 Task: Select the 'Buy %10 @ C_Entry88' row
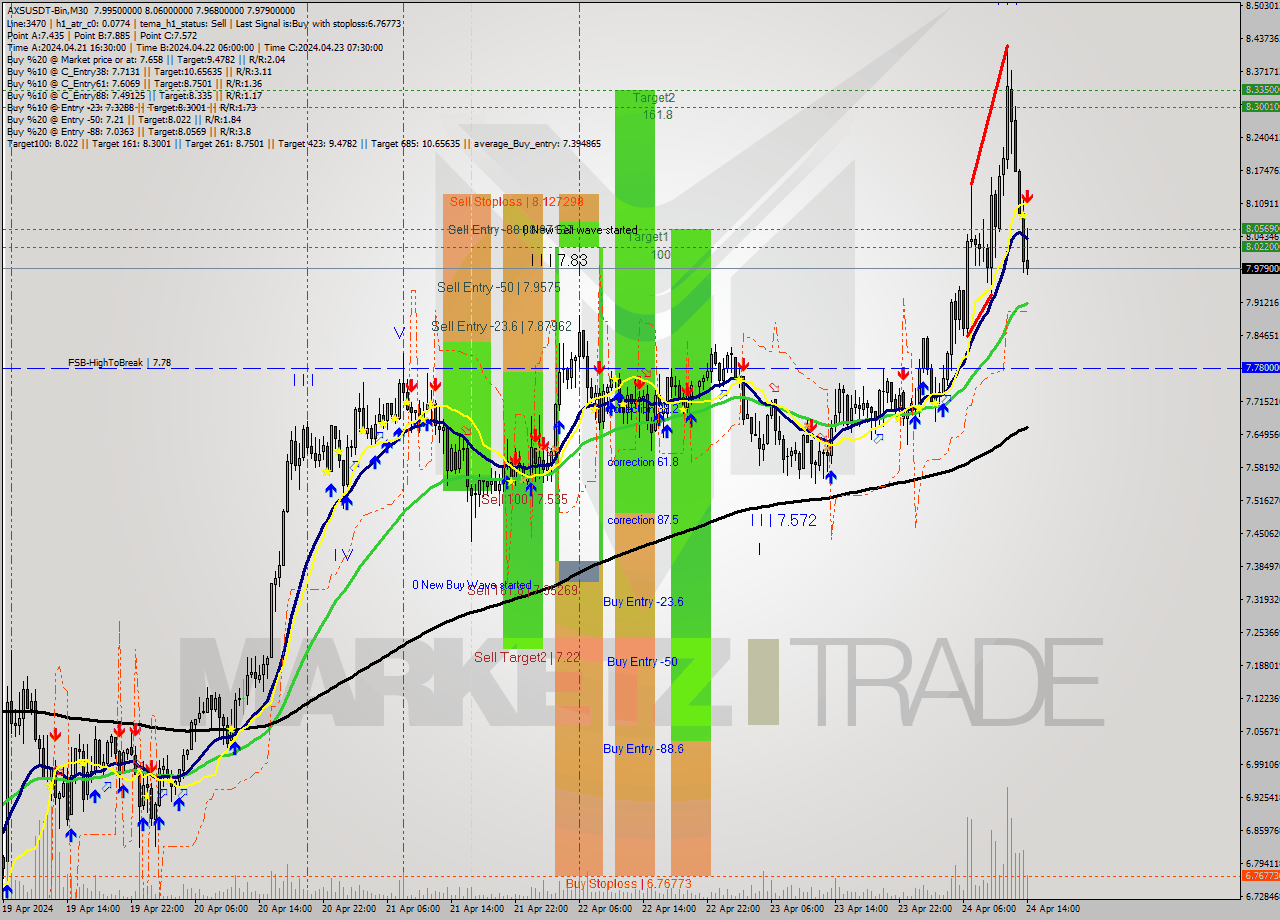pos(134,95)
